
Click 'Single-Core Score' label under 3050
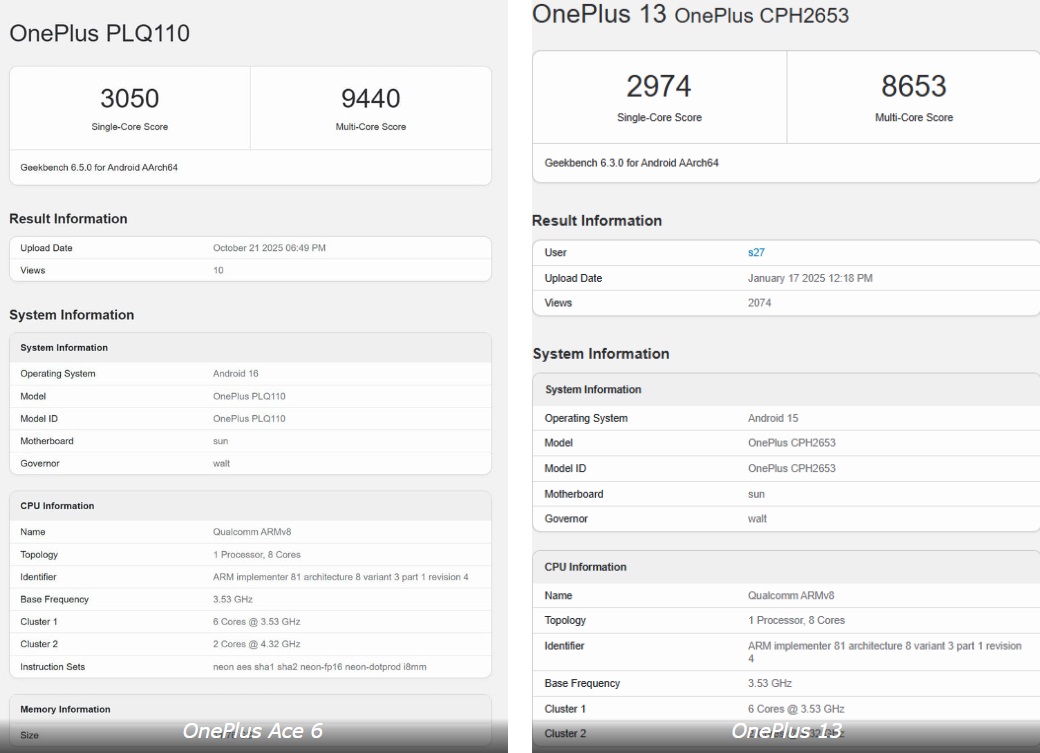[x=129, y=127]
